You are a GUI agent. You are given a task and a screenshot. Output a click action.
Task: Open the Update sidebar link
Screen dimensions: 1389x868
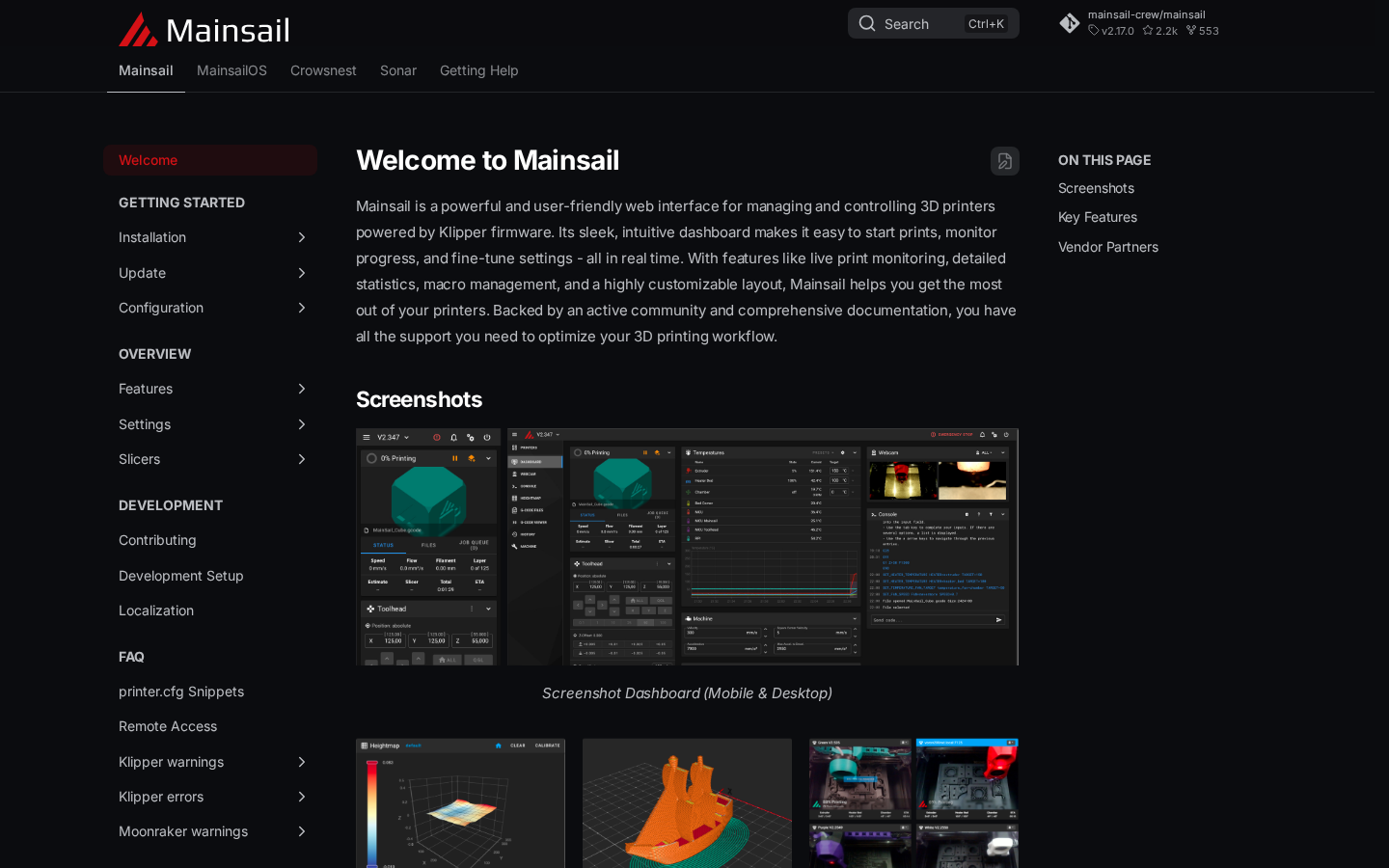(x=142, y=273)
